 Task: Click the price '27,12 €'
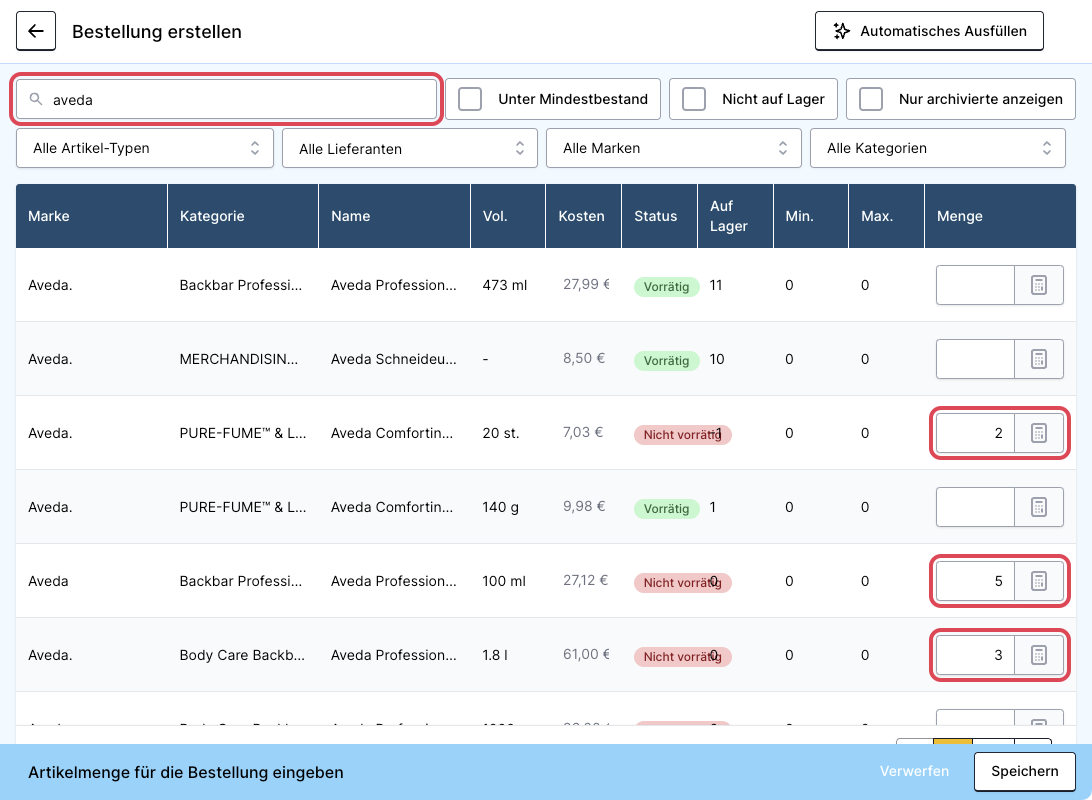[x=585, y=580]
